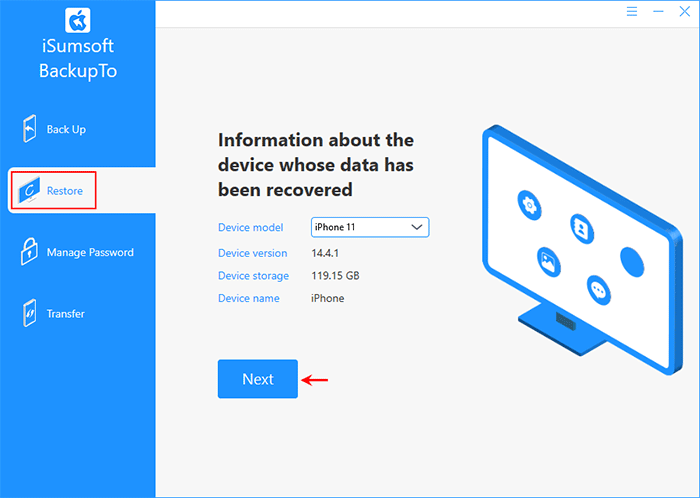The width and height of the screenshot is (700, 498).
Task: Click the Next button
Action: tap(258, 379)
